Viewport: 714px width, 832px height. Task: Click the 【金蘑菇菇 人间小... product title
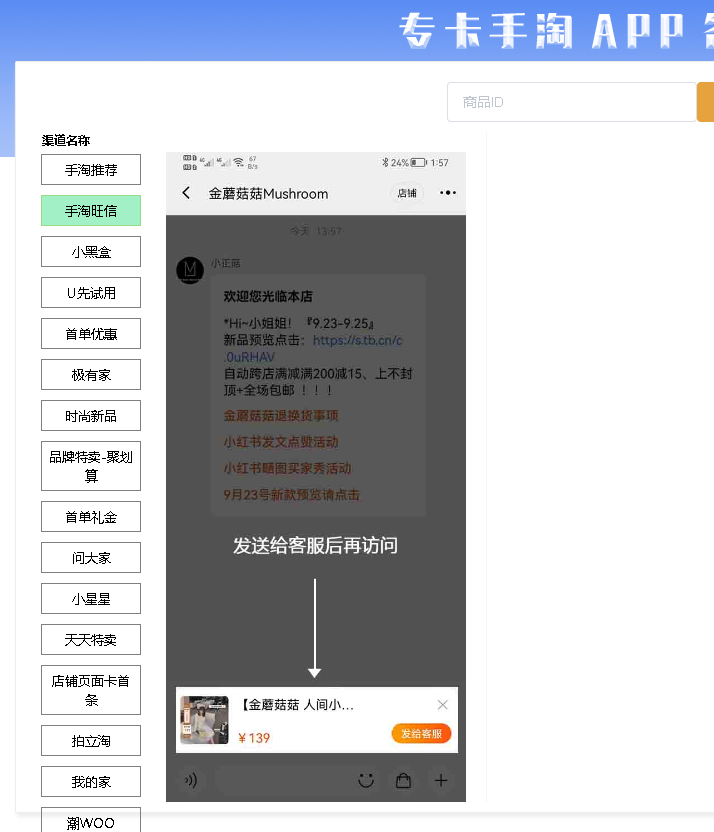[x=298, y=705]
